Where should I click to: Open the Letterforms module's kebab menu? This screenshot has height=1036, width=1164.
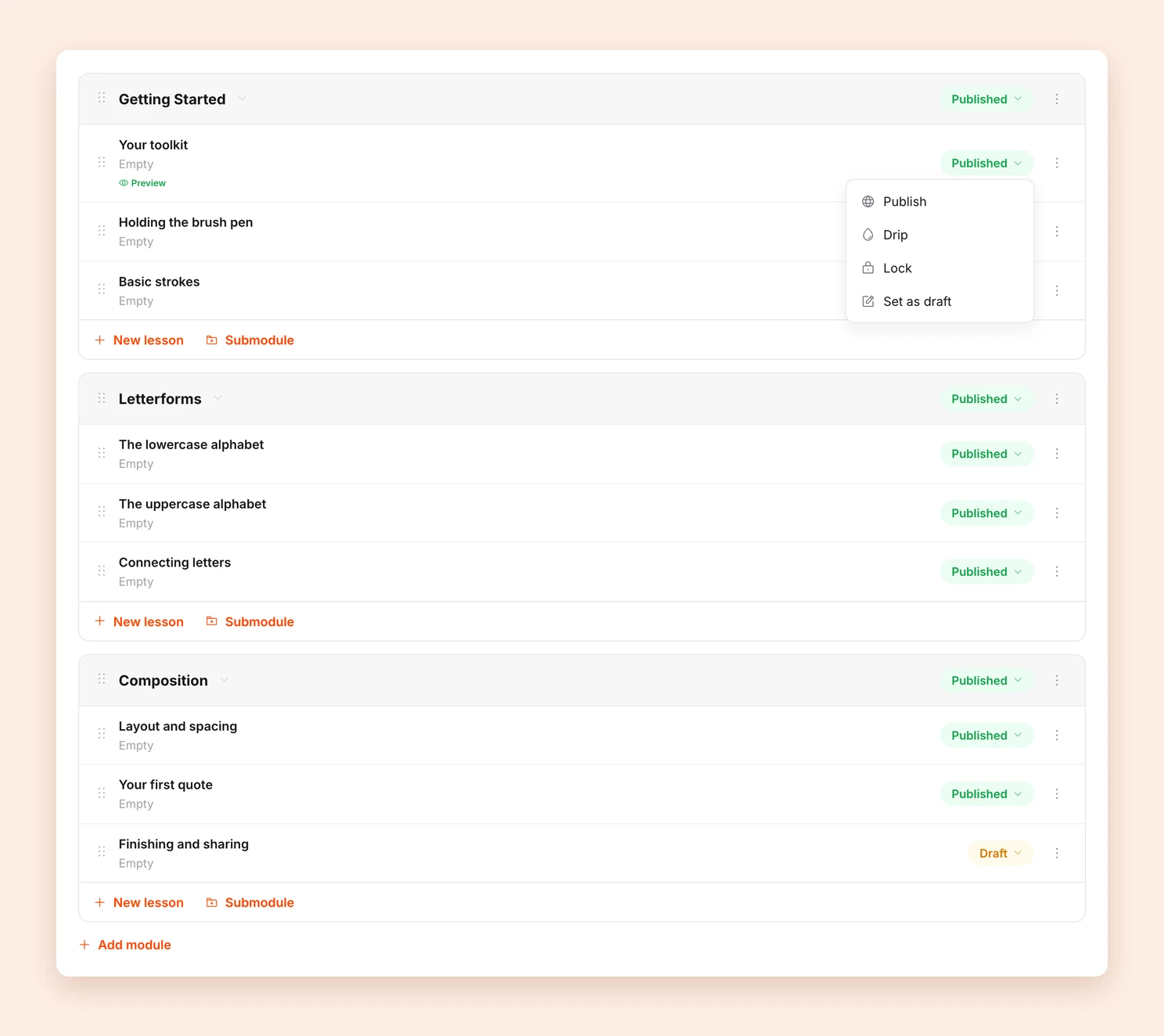pos(1057,399)
